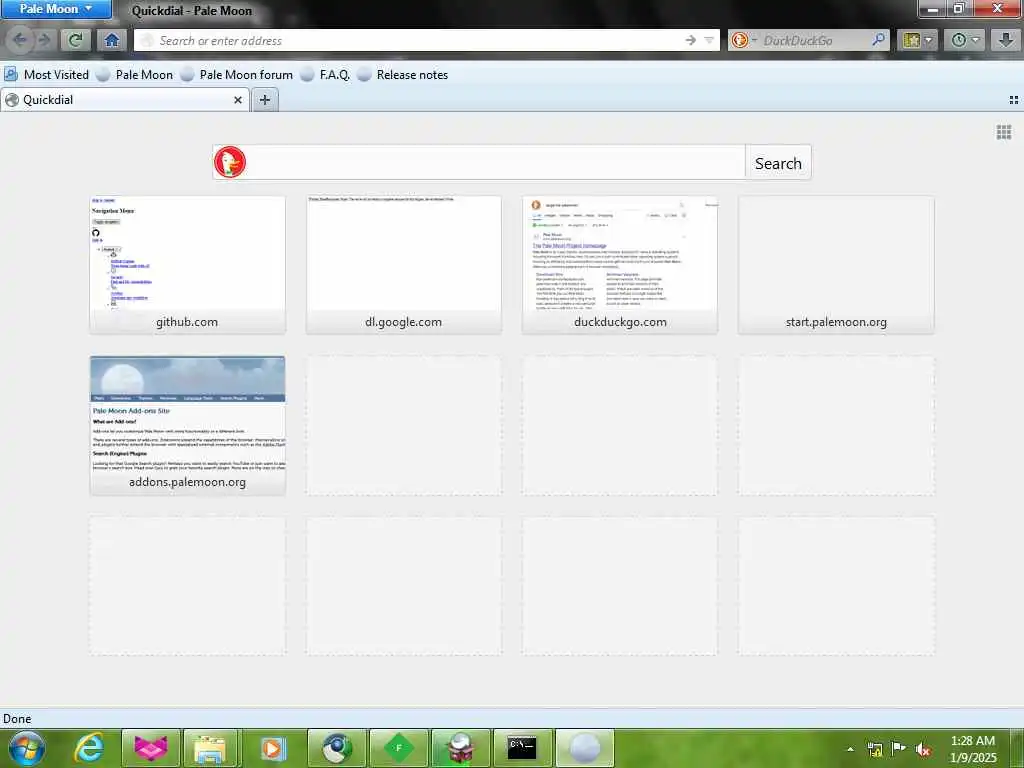Click the DuckDuckGo logo in page search
Image resolution: width=1024 pixels, height=768 pixels.
[x=230, y=162]
